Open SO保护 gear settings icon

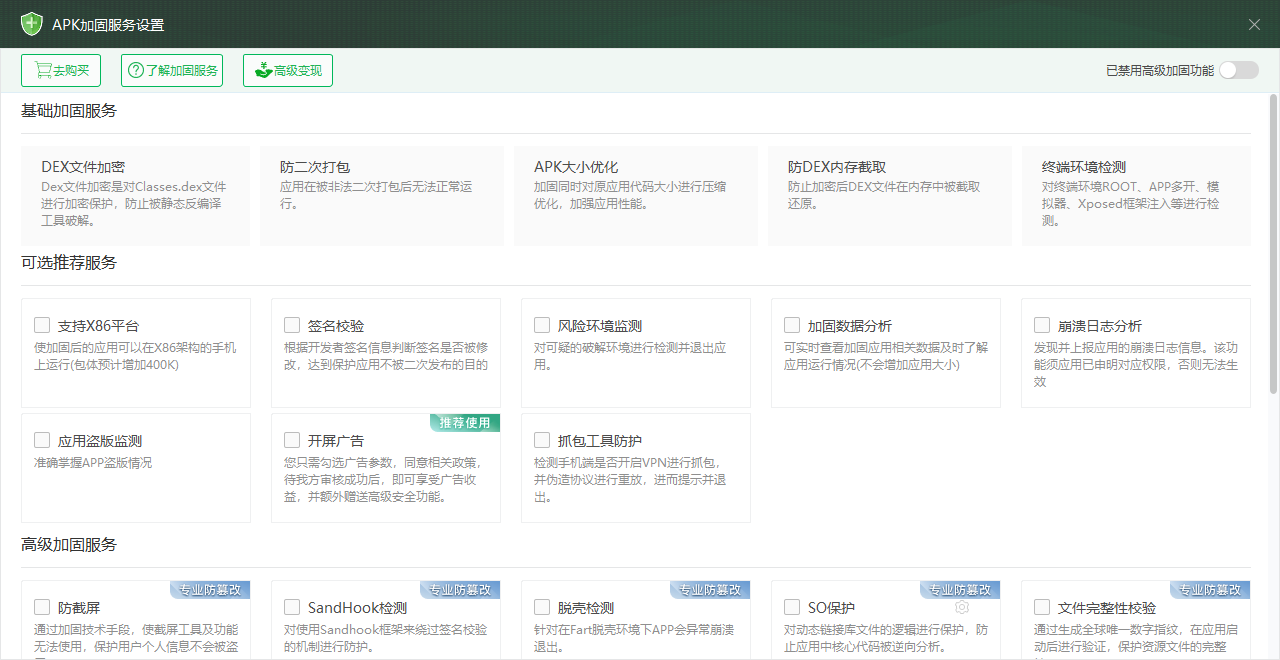click(962, 607)
